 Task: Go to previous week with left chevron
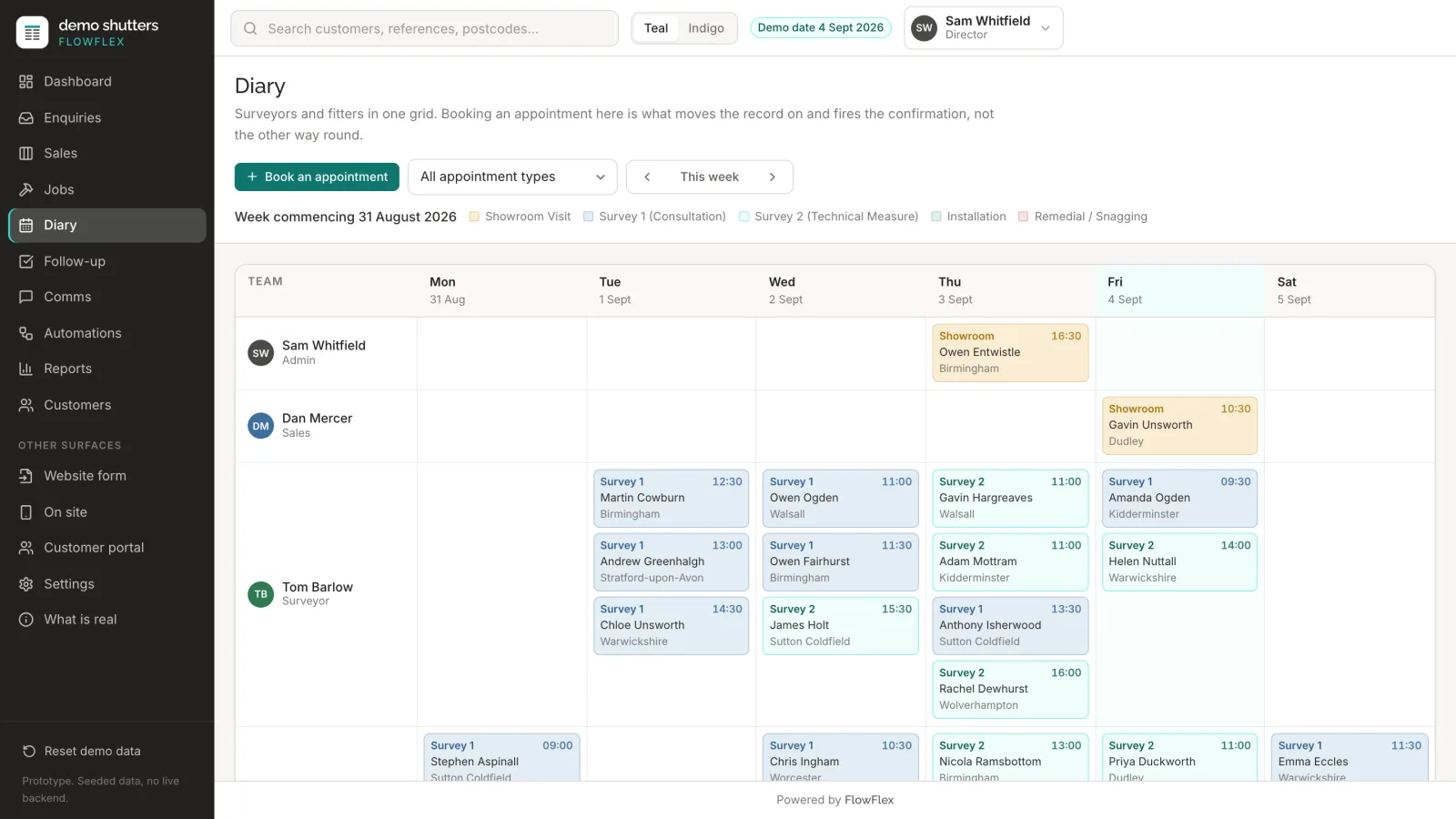[647, 177]
